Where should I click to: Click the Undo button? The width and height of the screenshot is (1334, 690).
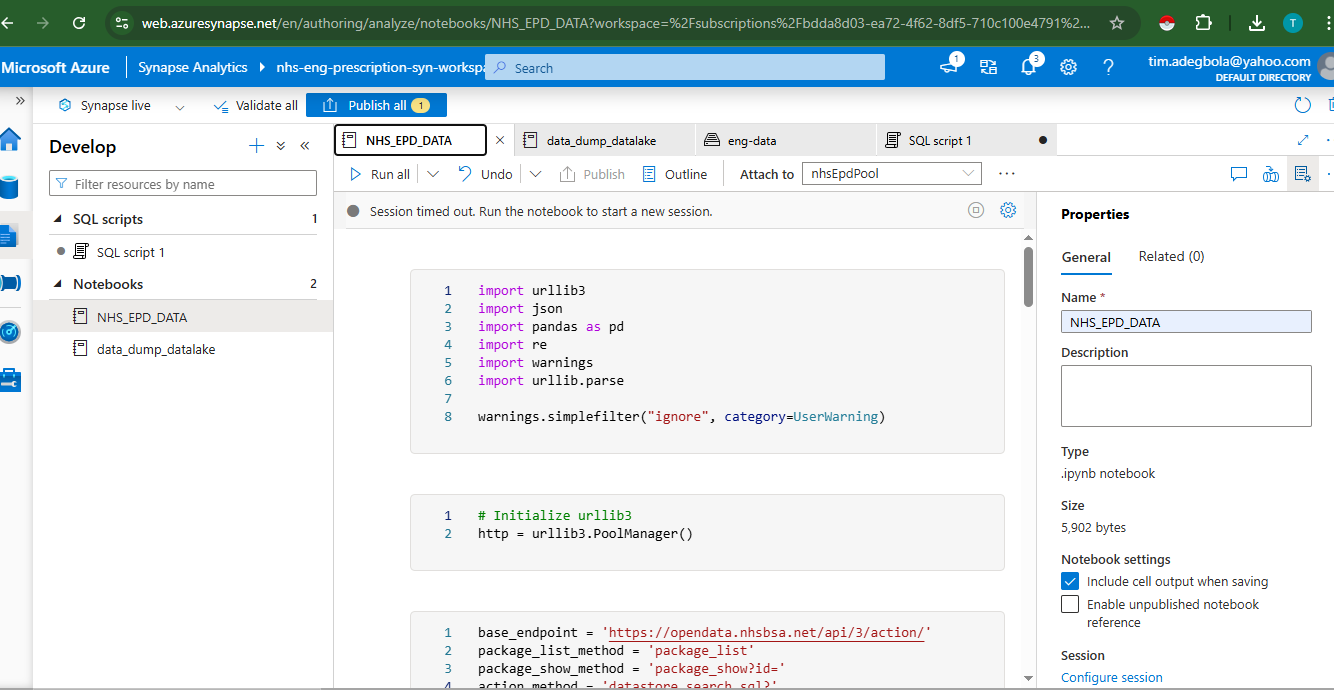click(485, 174)
